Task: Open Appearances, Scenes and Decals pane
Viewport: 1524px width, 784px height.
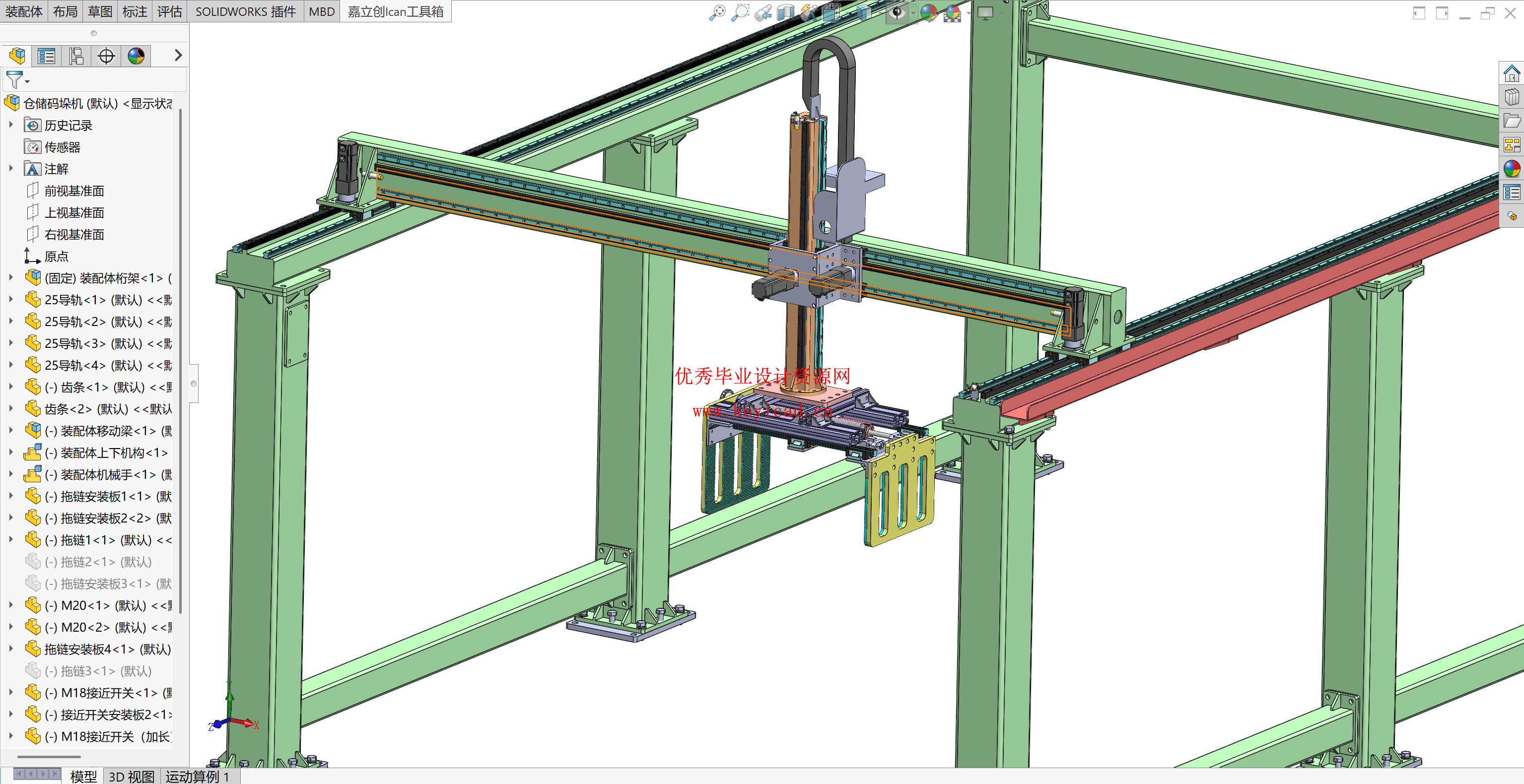Action: pos(1512,169)
